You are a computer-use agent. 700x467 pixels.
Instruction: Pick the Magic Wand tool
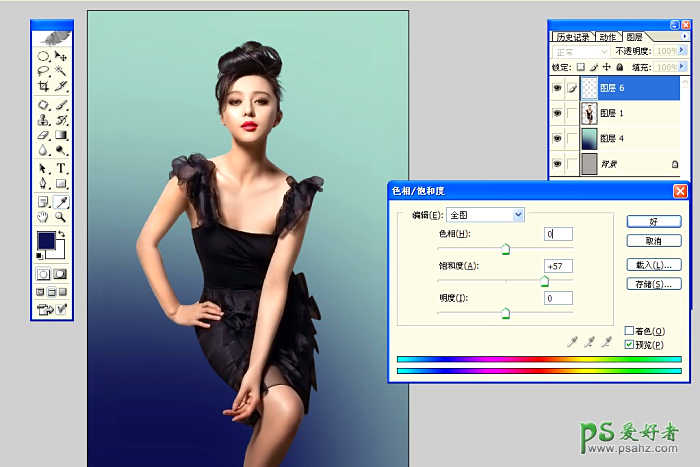coord(61,71)
